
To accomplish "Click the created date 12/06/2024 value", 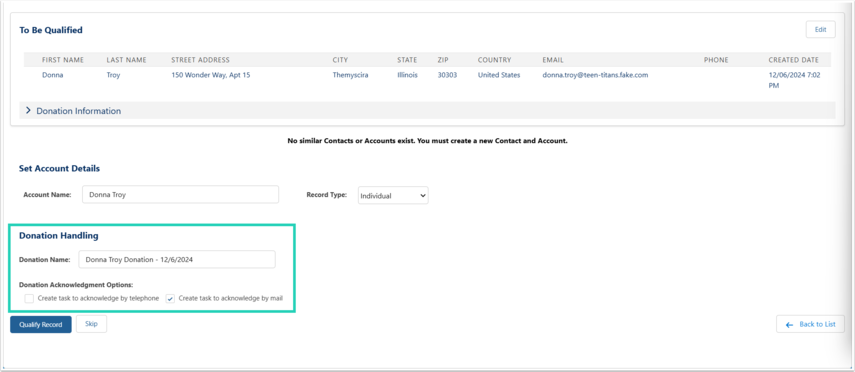I will [x=793, y=80].
